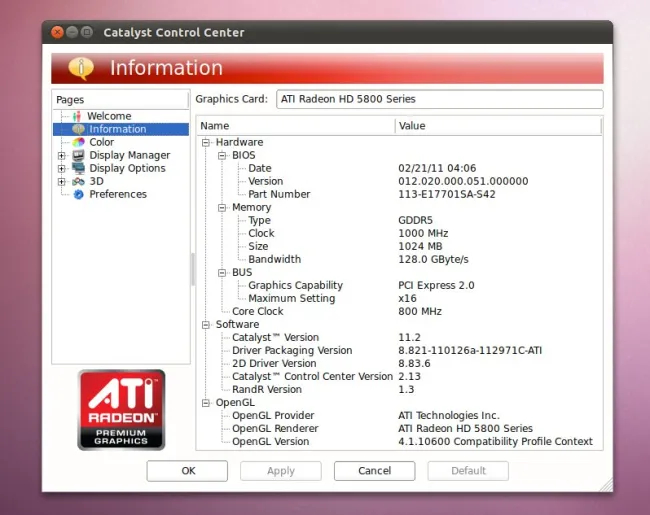Collapse the OpenGL section

tap(207, 403)
